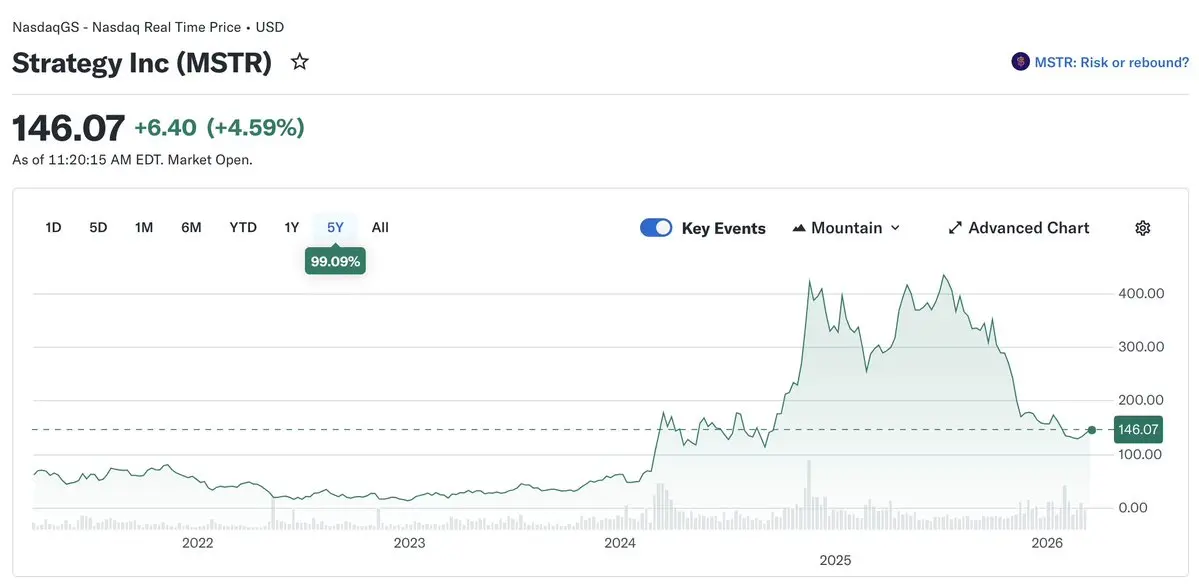Click the Advanced Chart expand arrows icon
The height and width of the screenshot is (587, 1199).
click(x=955, y=228)
